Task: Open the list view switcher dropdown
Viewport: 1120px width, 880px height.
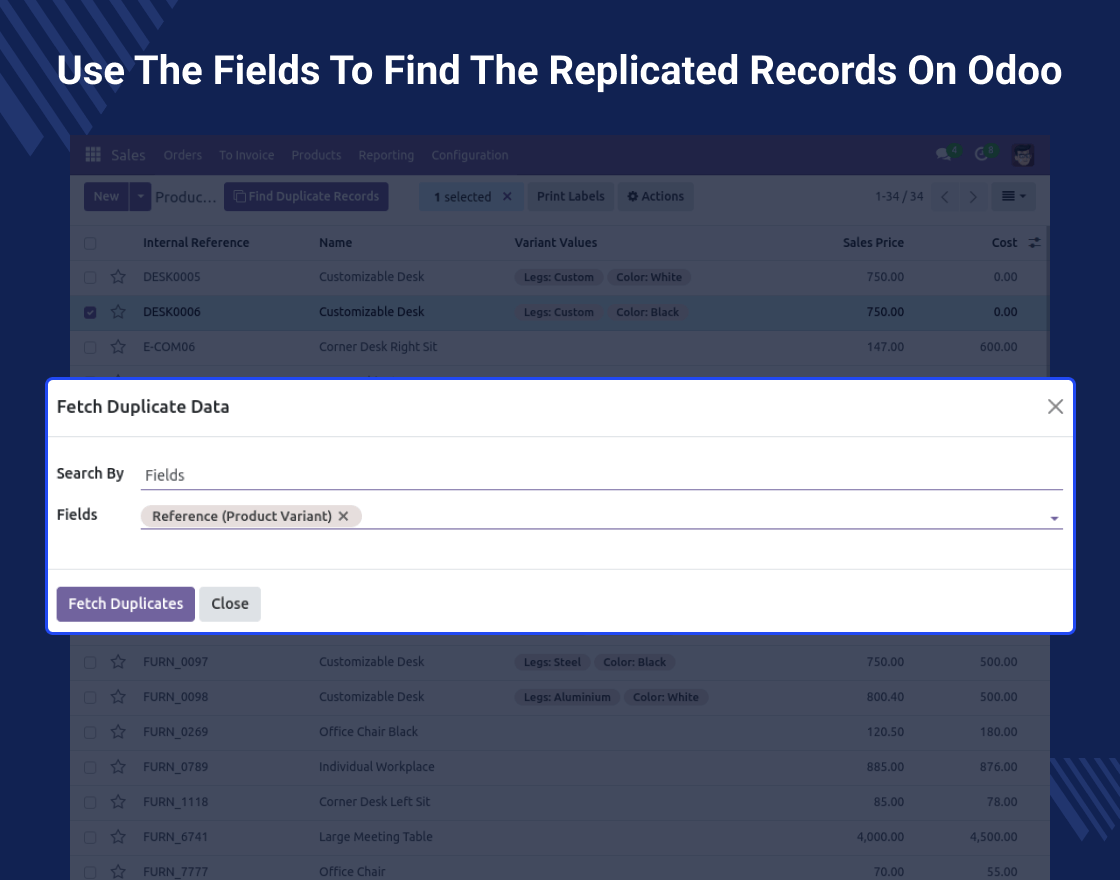Action: pos(1014,196)
